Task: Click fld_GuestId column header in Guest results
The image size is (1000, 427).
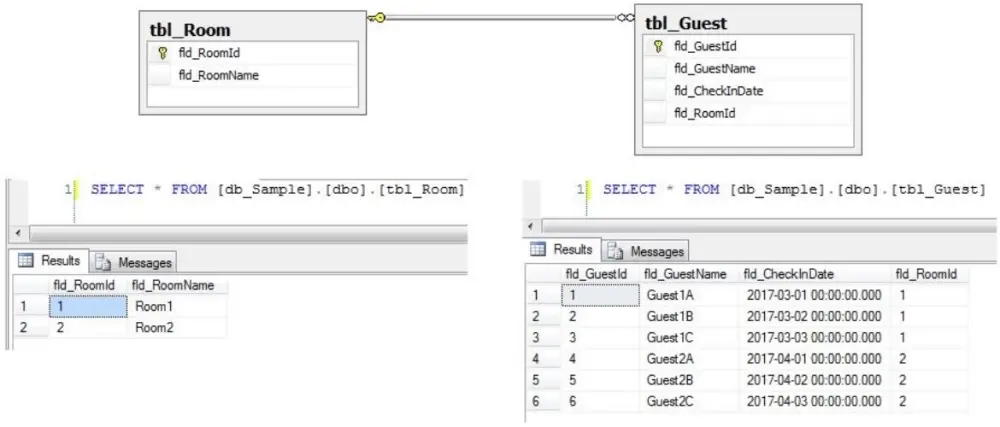Action: click(600, 274)
